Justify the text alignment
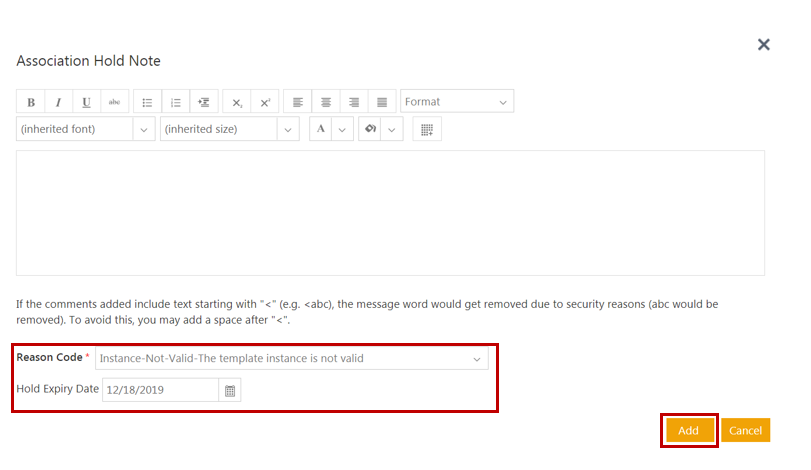 coord(381,102)
